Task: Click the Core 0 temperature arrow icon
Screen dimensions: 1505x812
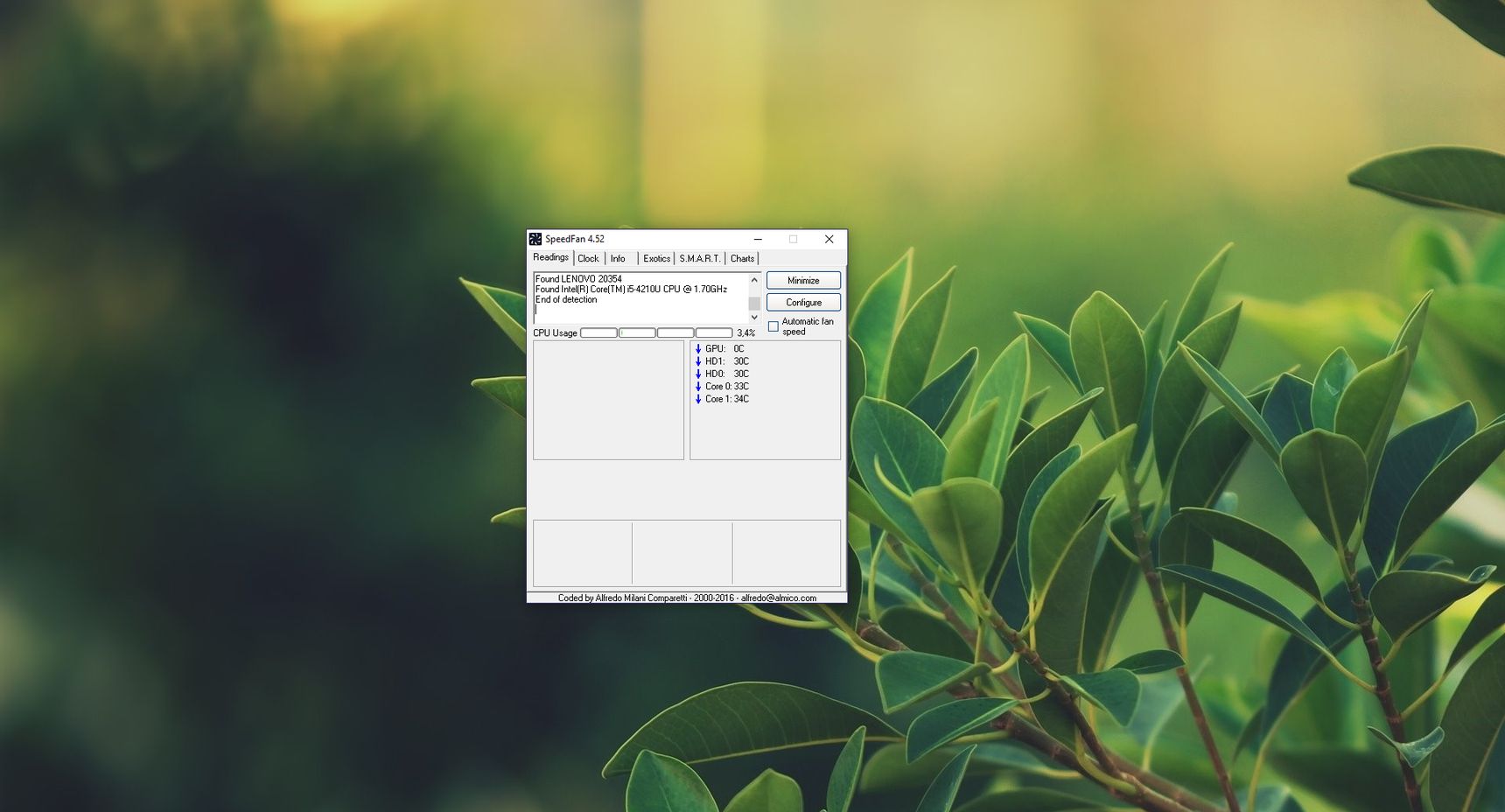Action: coord(698,387)
